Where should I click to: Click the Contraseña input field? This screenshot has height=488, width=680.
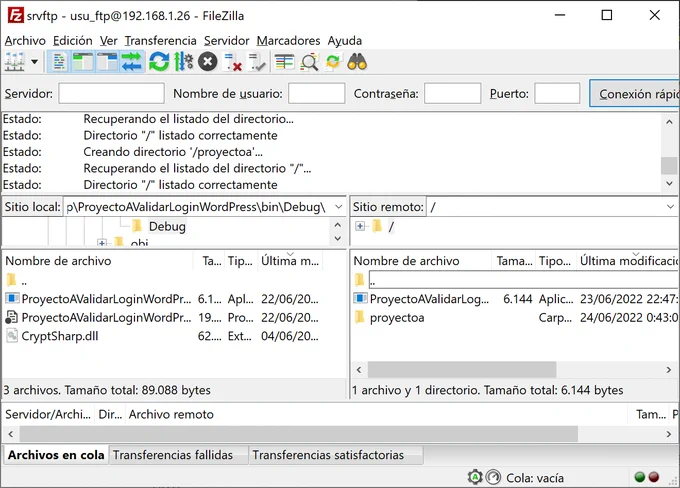point(452,93)
